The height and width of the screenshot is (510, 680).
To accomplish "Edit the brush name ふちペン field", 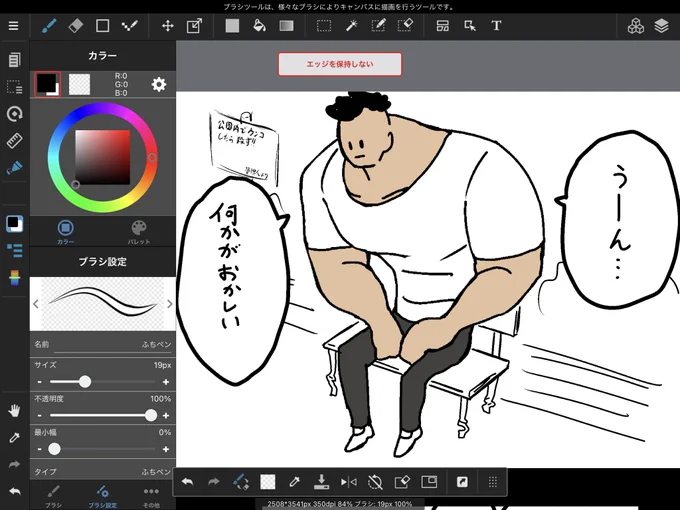I will (103, 344).
